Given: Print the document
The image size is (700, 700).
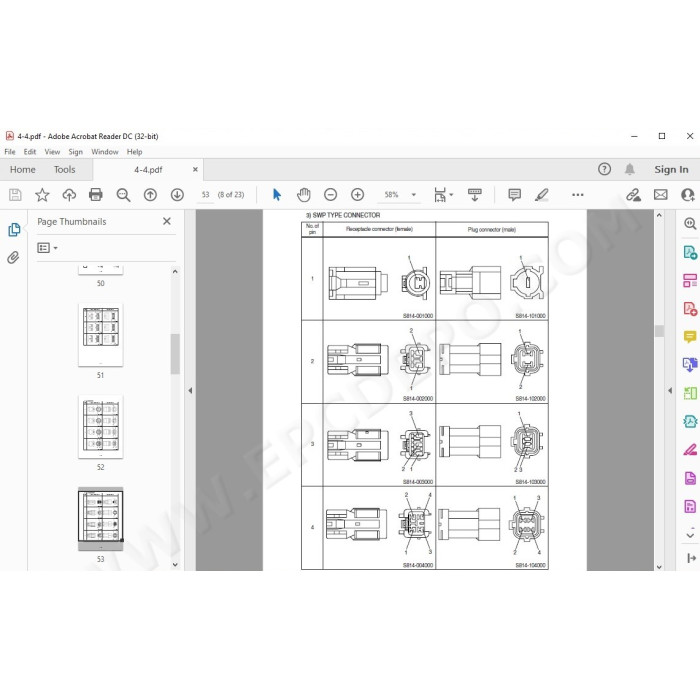Looking at the screenshot, I should point(96,195).
